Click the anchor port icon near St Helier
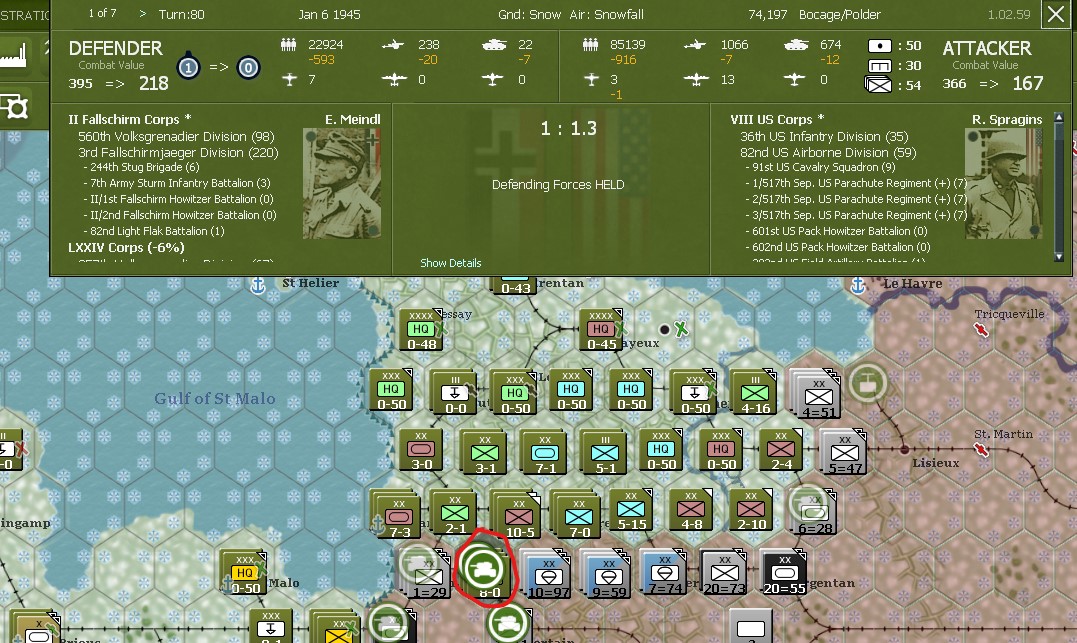This screenshot has height=643, width=1077. [258, 285]
